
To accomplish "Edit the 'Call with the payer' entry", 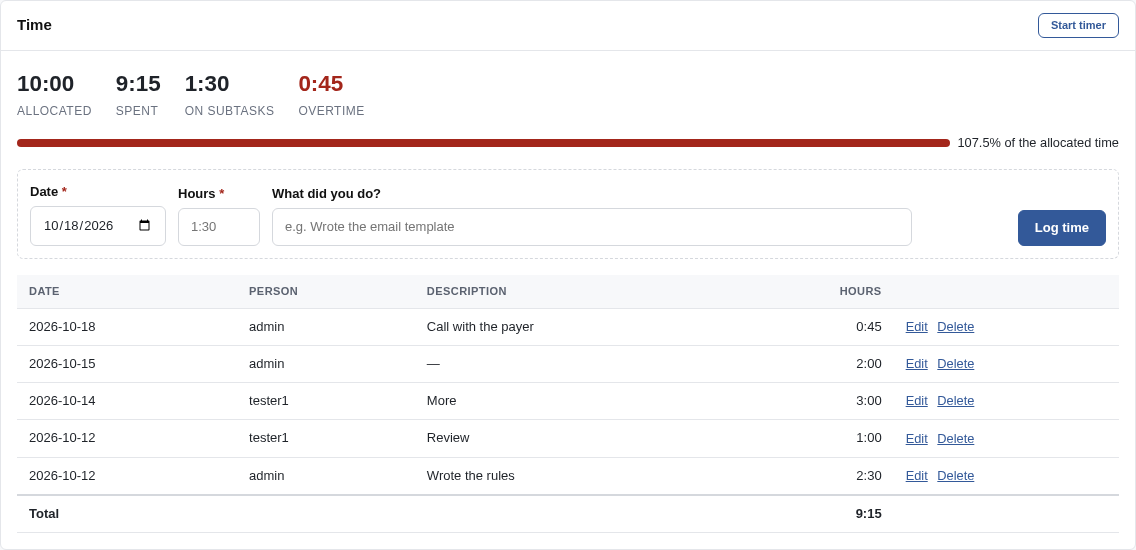I will coord(916,327).
